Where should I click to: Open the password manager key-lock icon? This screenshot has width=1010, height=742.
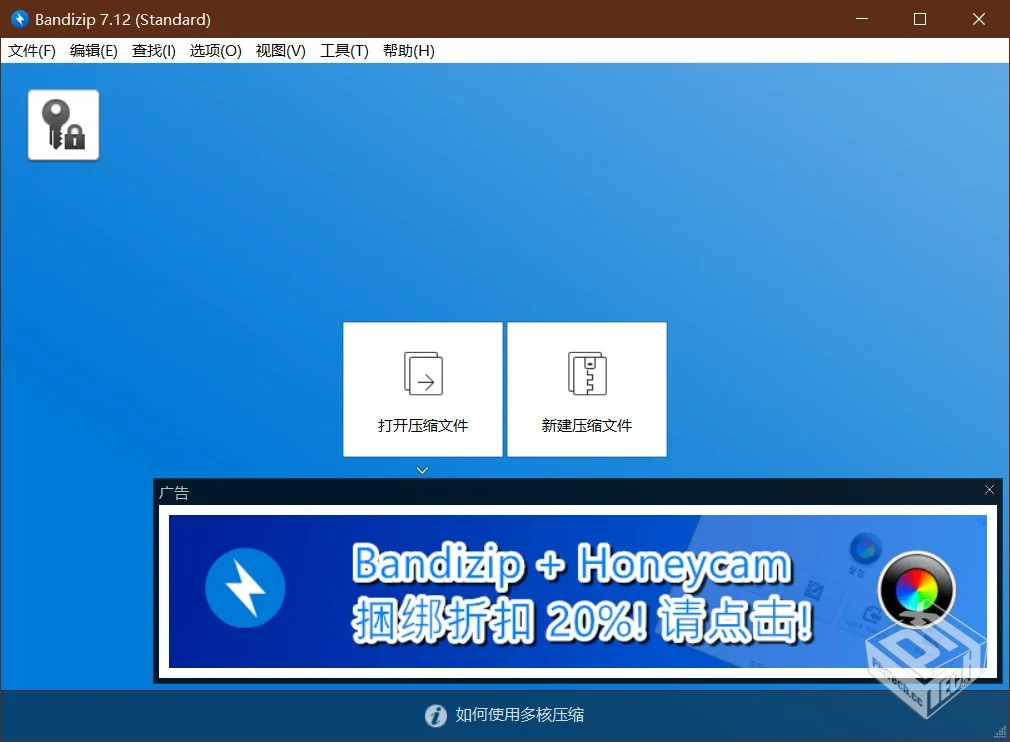click(63, 125)
